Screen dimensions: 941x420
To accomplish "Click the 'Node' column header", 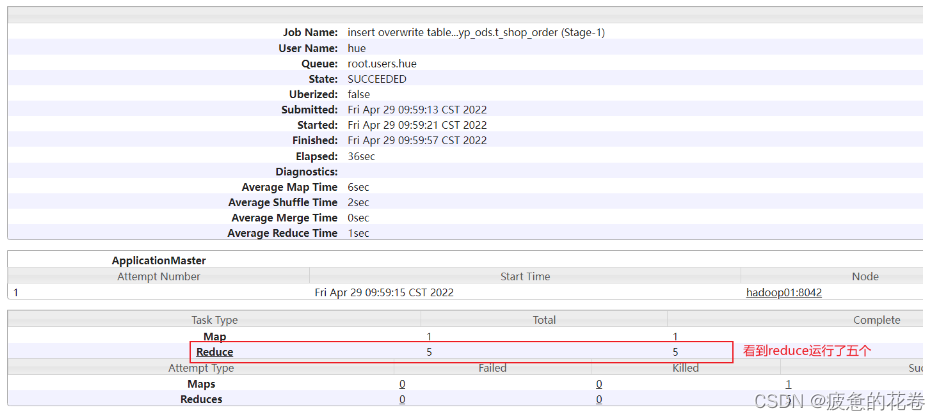I will tap(865, 277).
